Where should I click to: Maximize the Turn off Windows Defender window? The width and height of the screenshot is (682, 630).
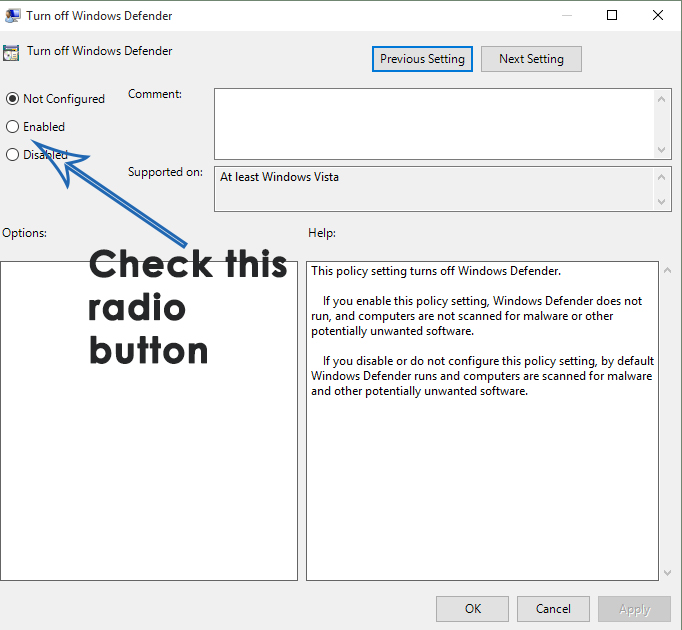pos(612,15)
